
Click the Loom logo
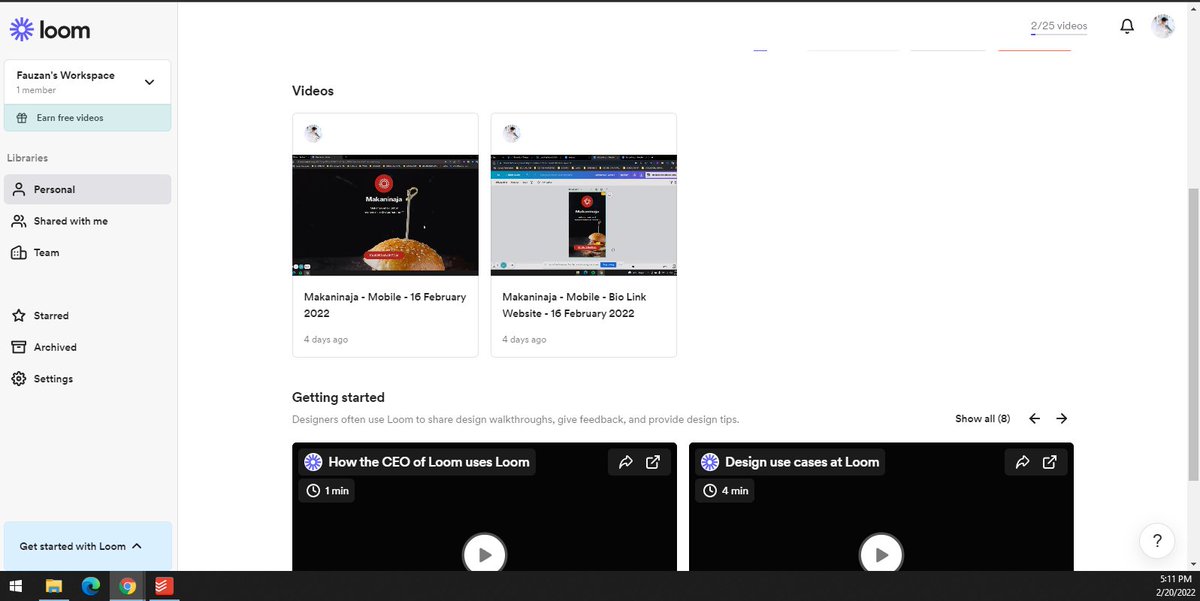point(50,30)
